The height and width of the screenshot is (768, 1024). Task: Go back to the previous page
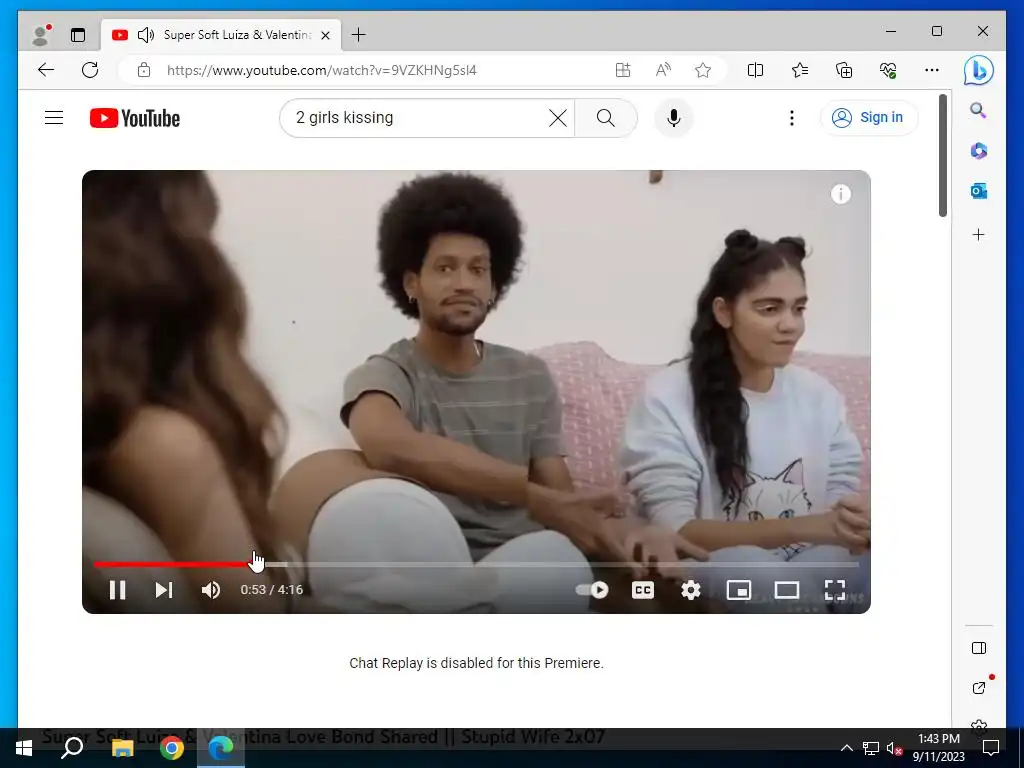[x=46, y=70]
